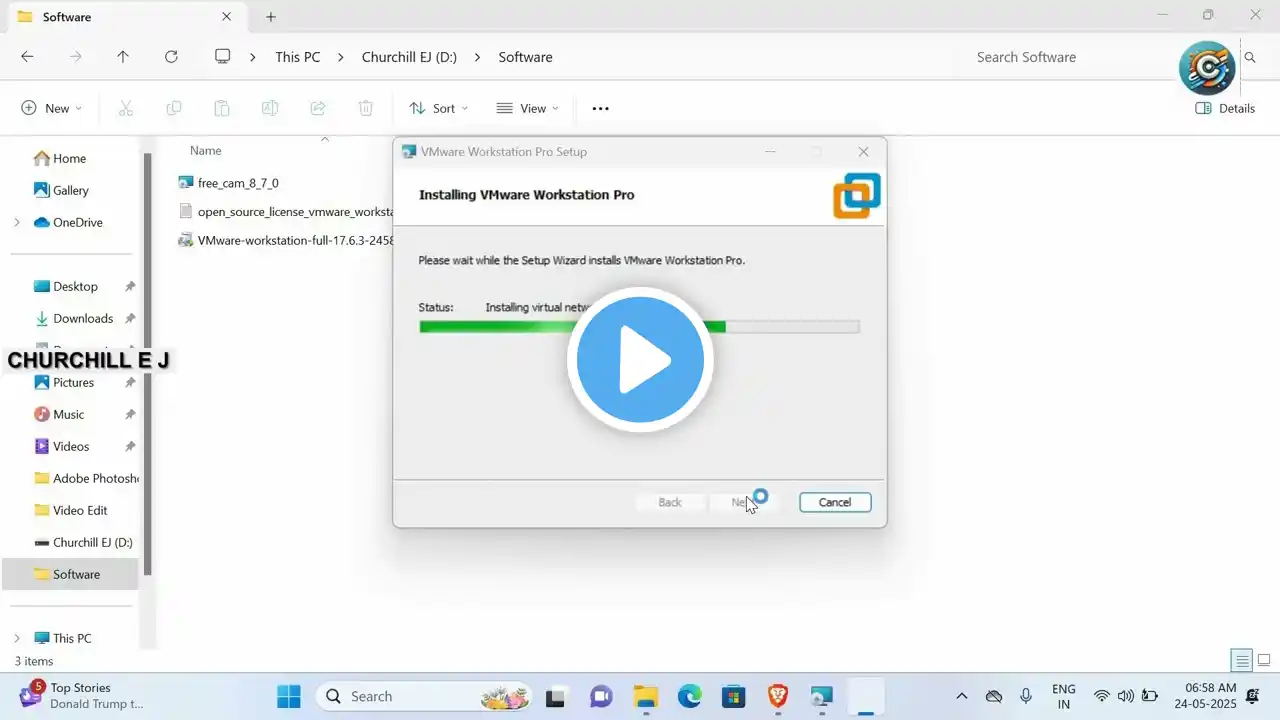1280x720 pixels.
Task: Click the PC monitor icon in address bar
Action: click(223, 57)
